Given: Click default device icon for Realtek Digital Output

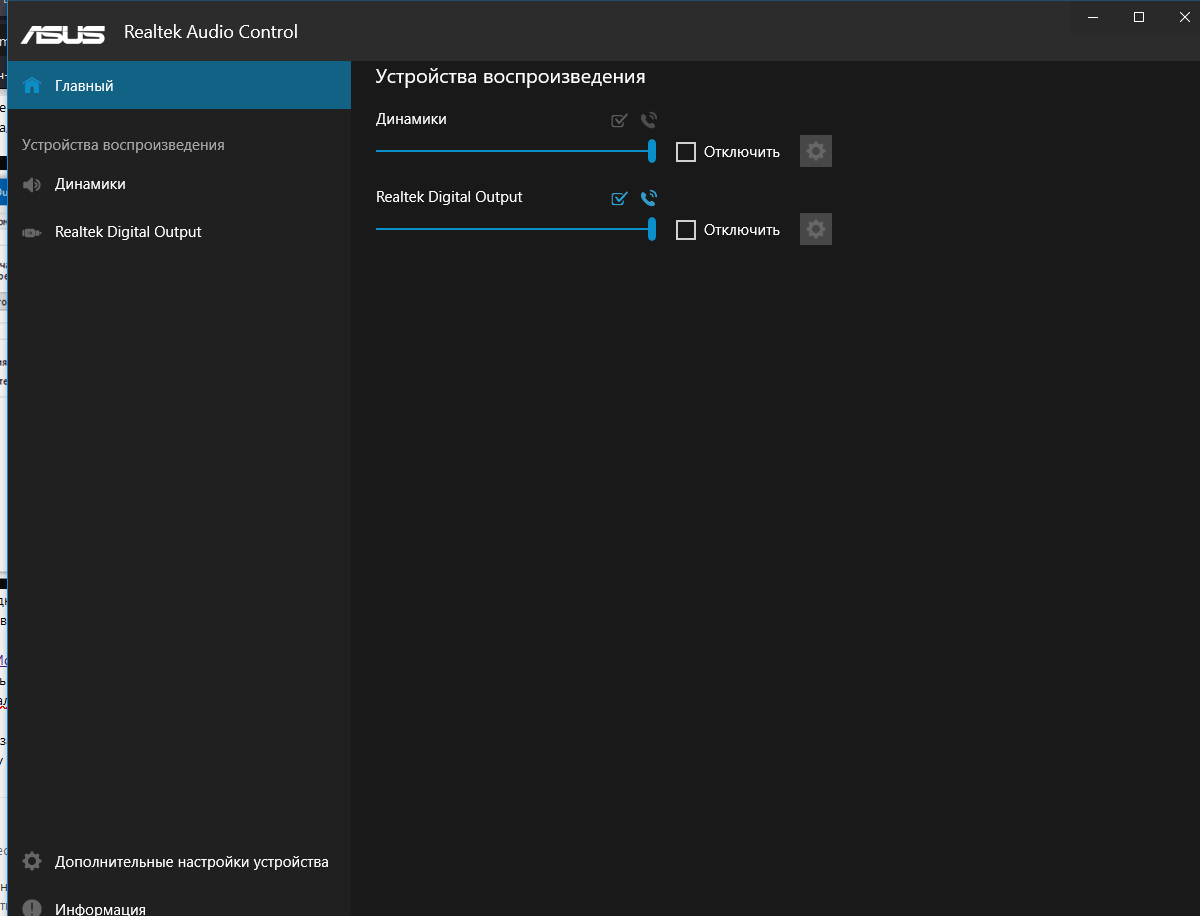Looking at the screenshot, I should click(x=619, y=198).
